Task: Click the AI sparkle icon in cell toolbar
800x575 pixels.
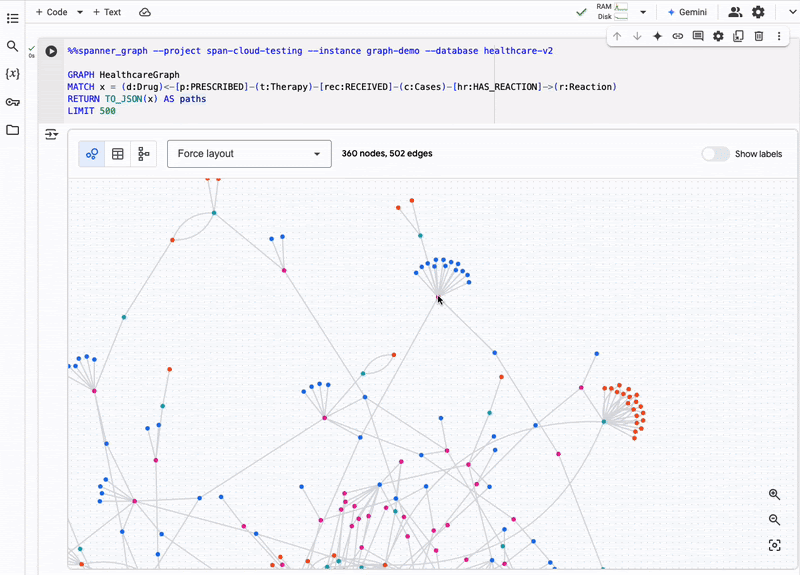Action: coord(657,36)
